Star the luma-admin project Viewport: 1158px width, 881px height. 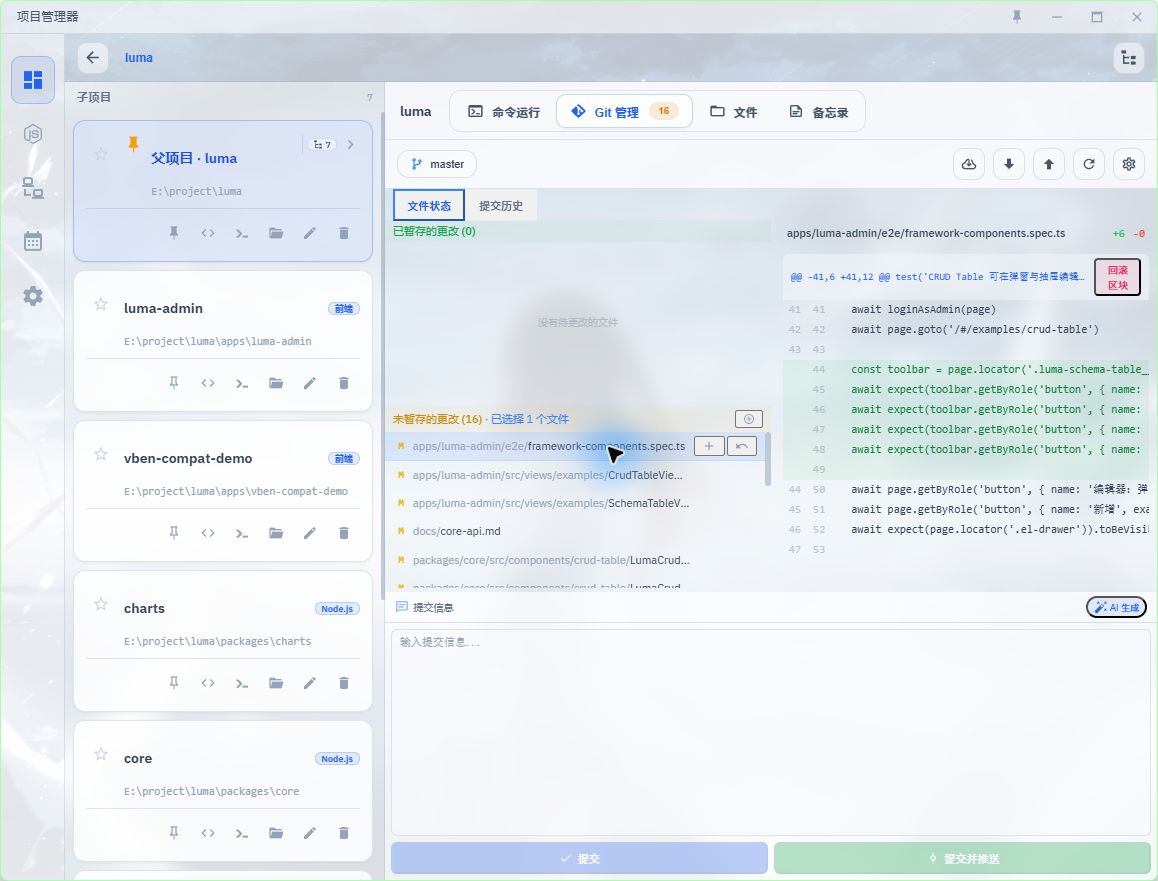pyautogui.click(x=101, y=304)
